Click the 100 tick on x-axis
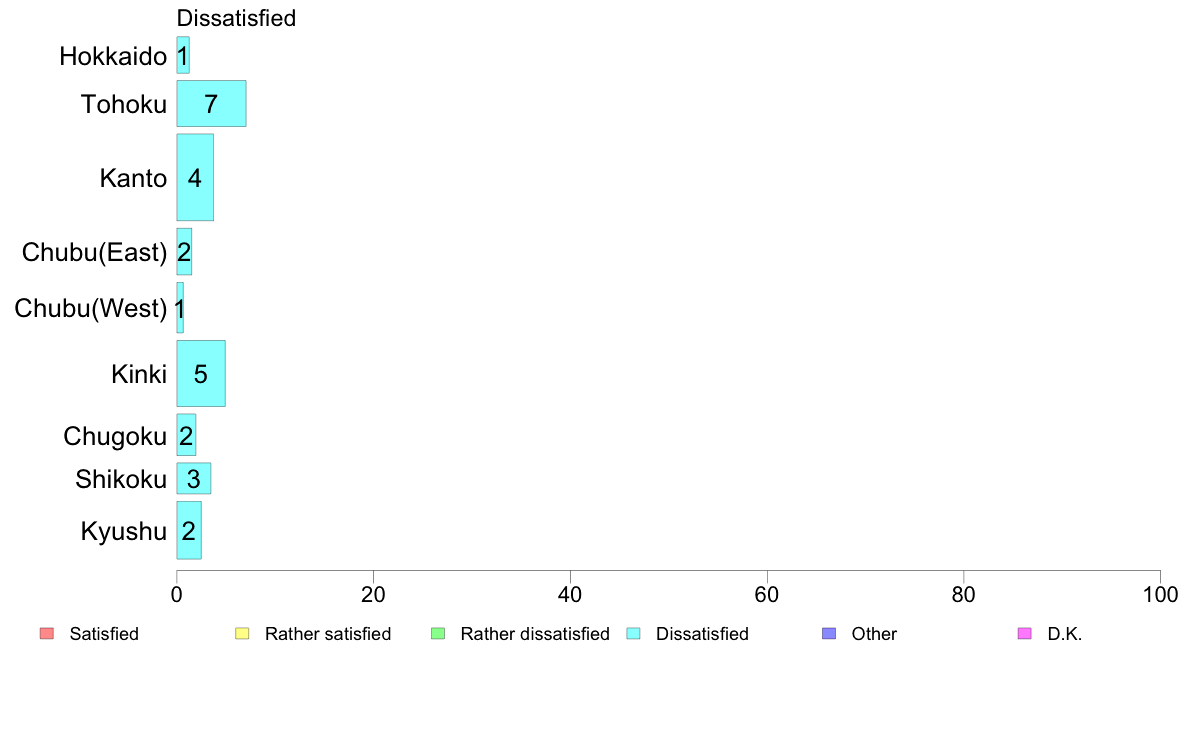 tap(1160, 595)
